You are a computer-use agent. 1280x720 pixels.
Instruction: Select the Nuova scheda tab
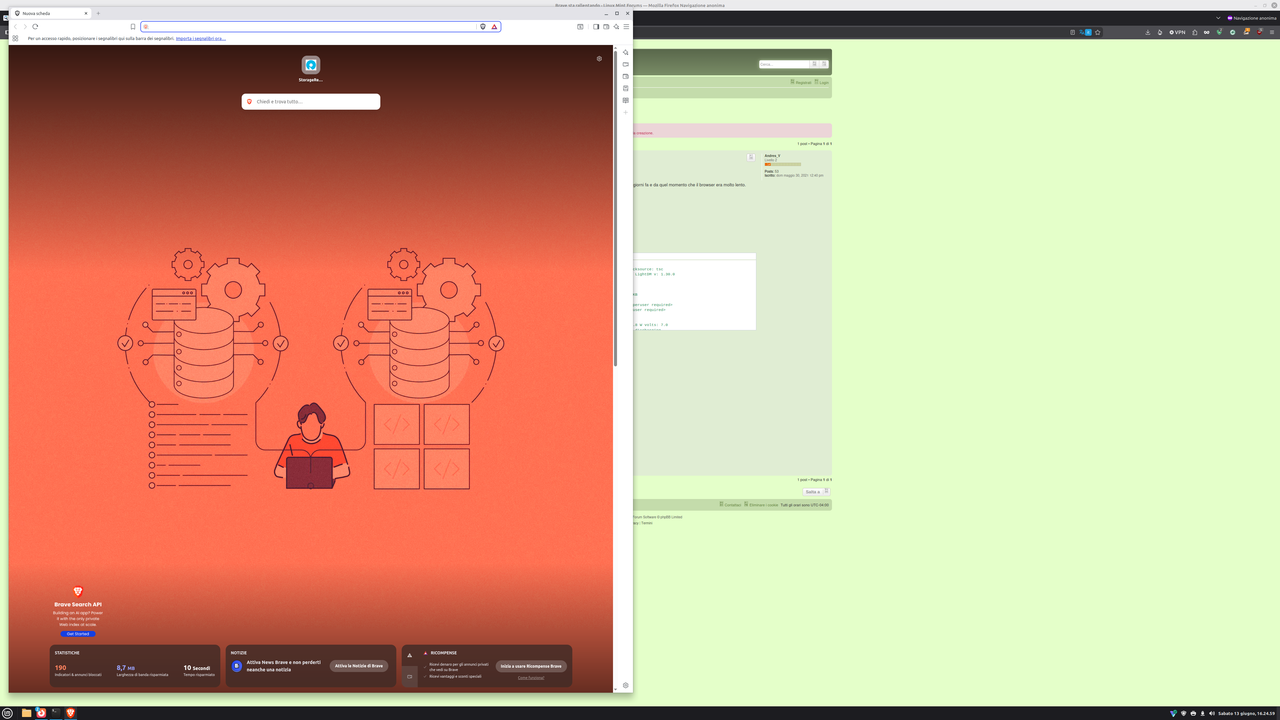(50, 13)
